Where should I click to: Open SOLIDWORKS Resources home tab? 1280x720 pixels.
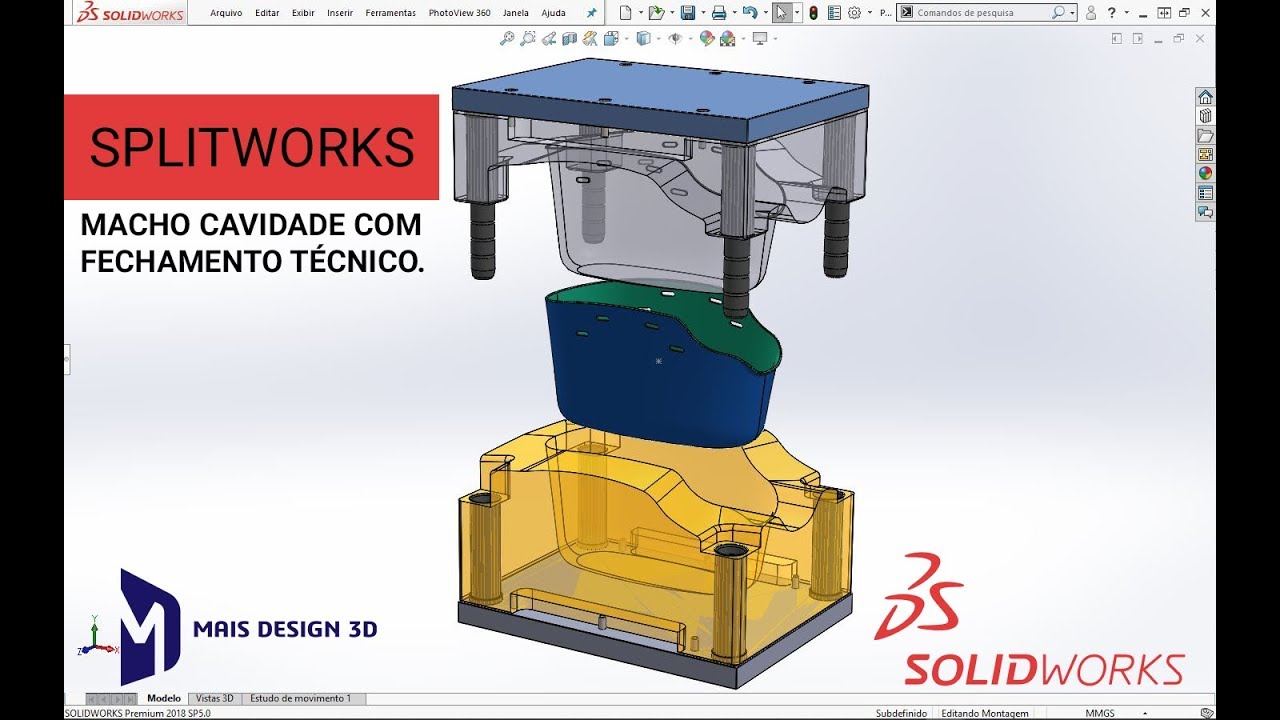(1205, 97)
